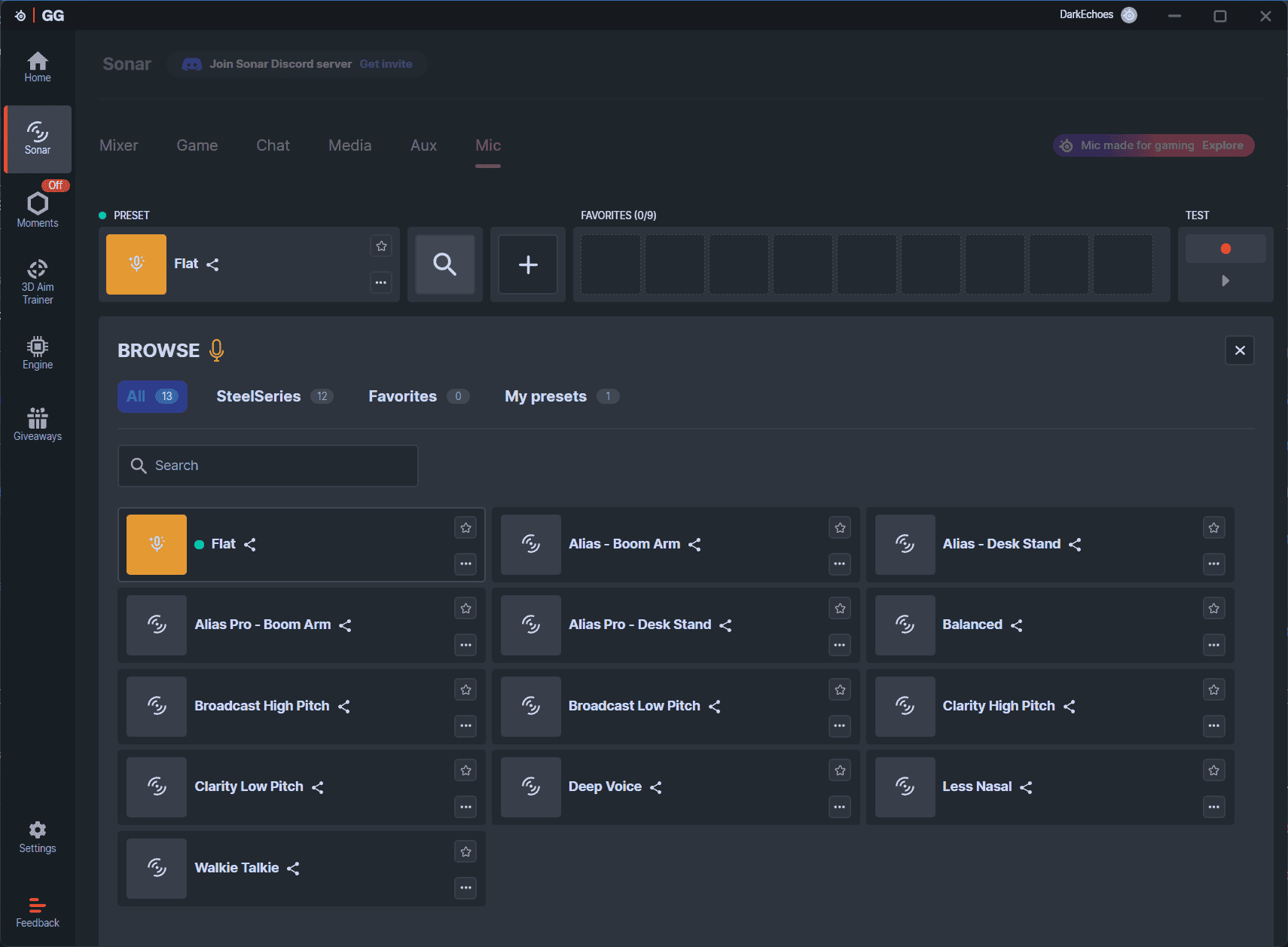This screenshot has width=1288, height=947.
Task: Open more options for Less Nasal preset
Action: pos(1213,807)
